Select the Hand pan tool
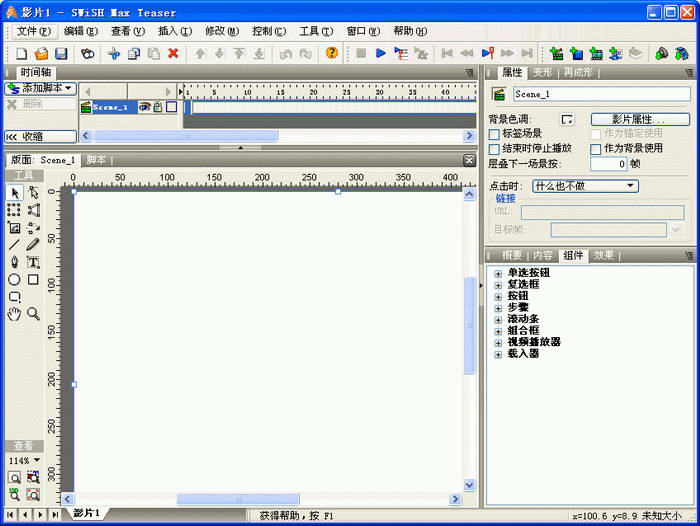Viewport: 700px width, 526px height. tap(14, 314)
